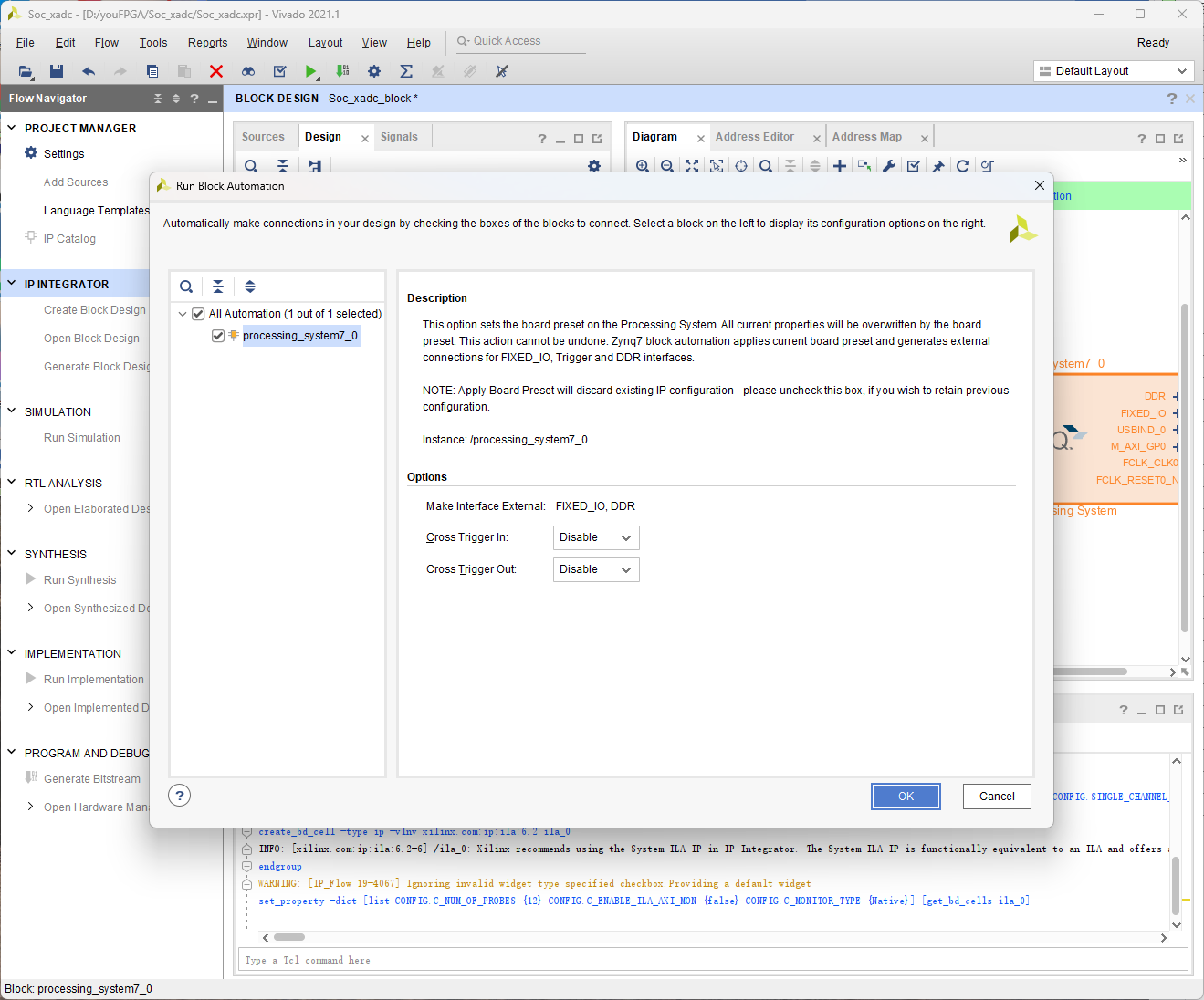Search icon in automation dialog tree
The image size is (1204, 1000).
coord(186,286)
